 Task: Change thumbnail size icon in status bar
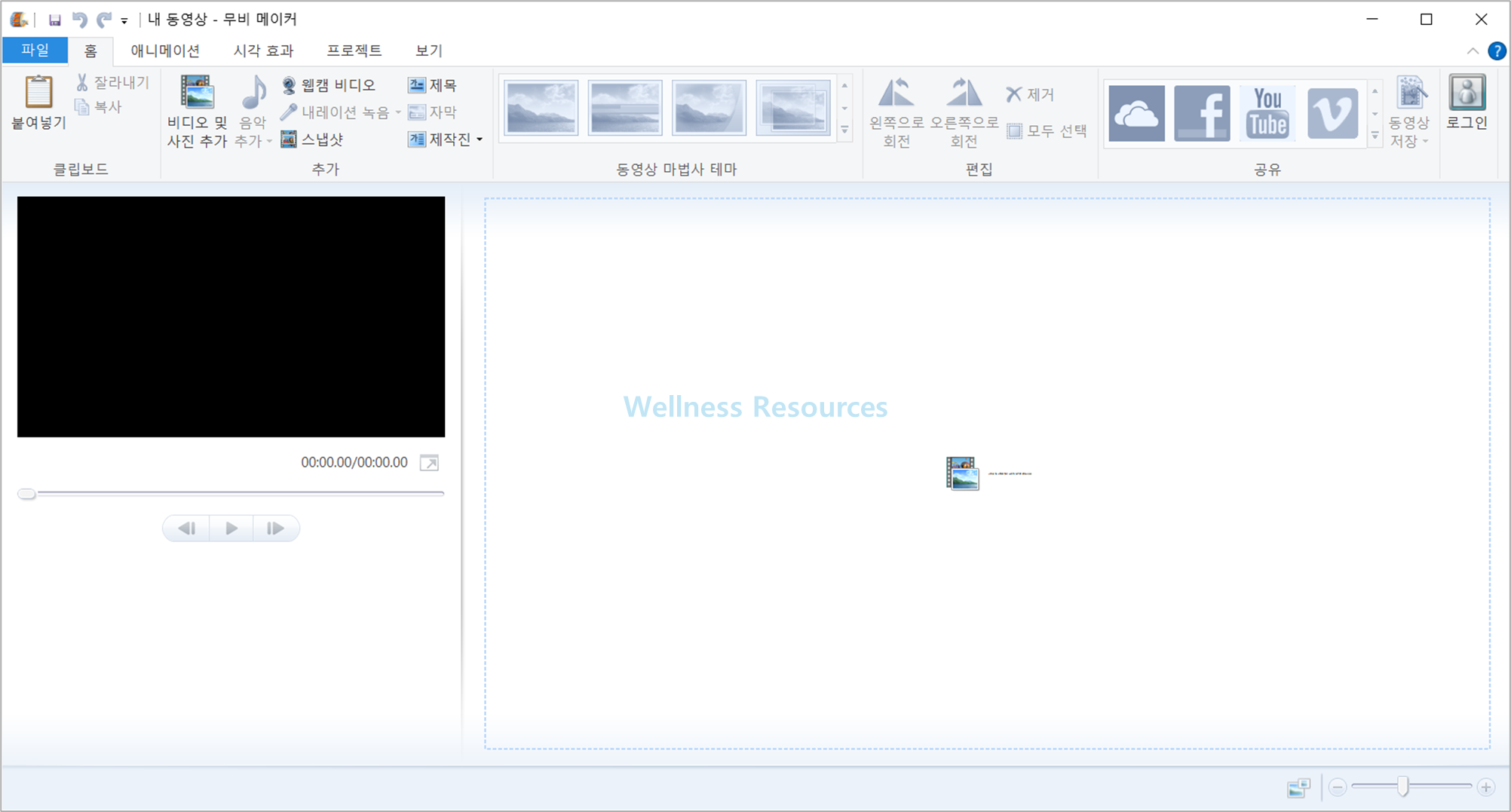tap(1298, 788)
